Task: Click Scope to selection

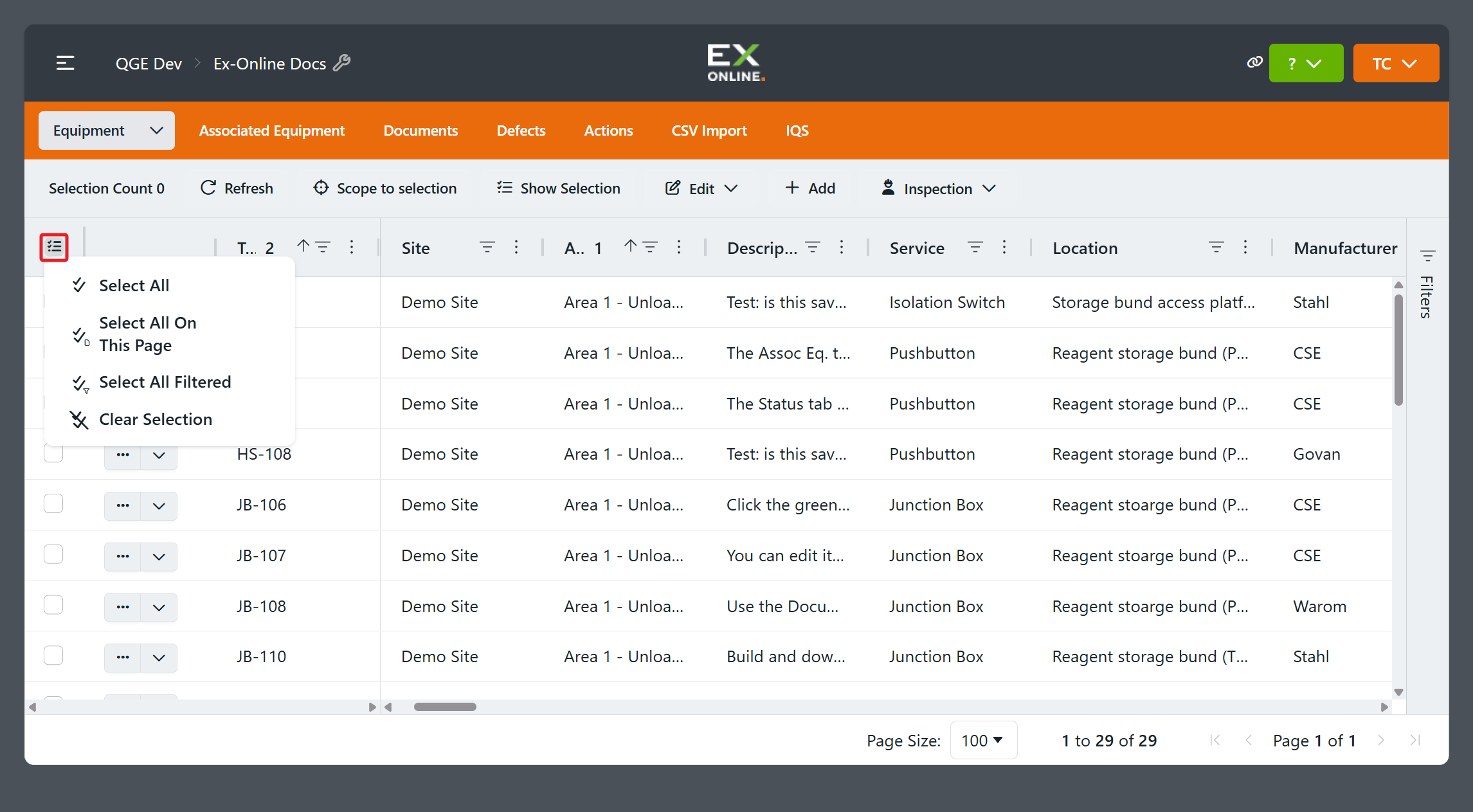Action: point(384,188)
